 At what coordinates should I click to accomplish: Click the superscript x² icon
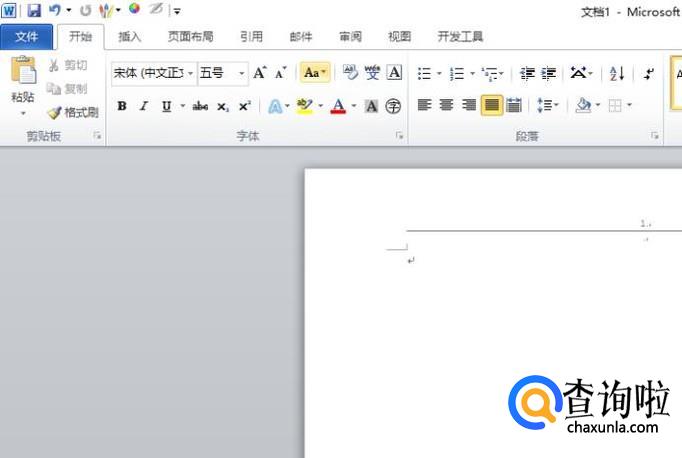[x=244, y=106]
